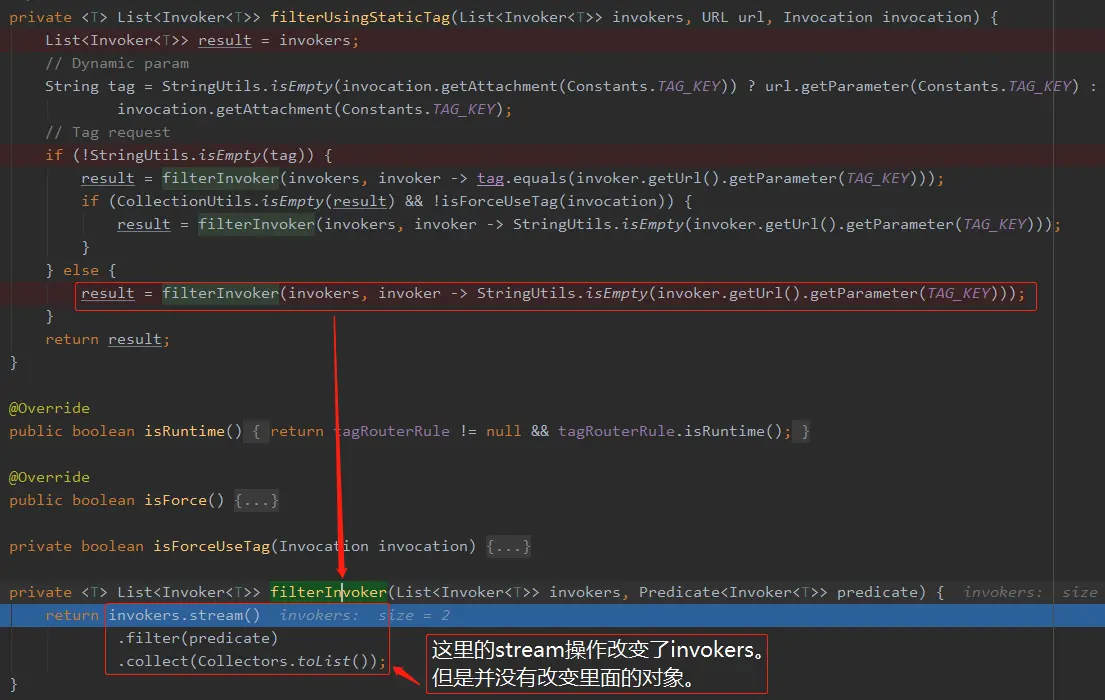1105x700 pixels.
Task: Click 'return result;' statement
Action: pos(108,340)
